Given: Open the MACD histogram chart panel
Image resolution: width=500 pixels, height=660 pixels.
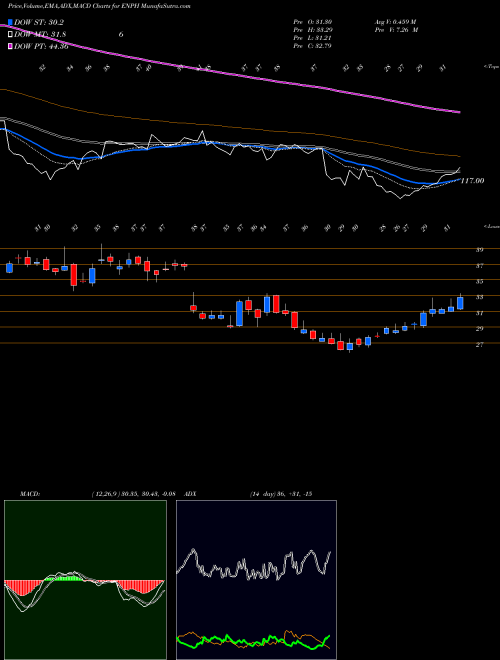Looking at the screenshot, I should pyautogui.click(x=85, y=580).
